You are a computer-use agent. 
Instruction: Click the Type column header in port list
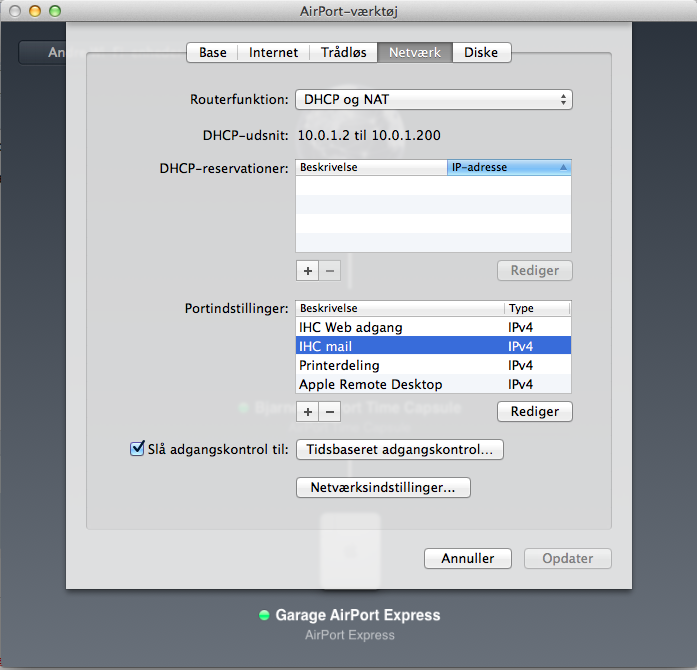click(536, 308)
